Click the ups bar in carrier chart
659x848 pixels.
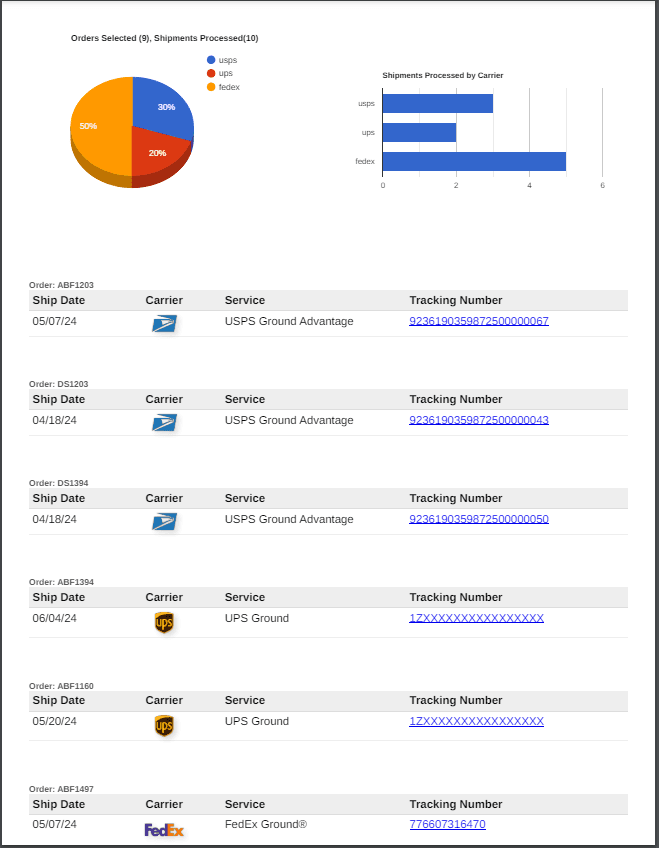click(419, 132)
